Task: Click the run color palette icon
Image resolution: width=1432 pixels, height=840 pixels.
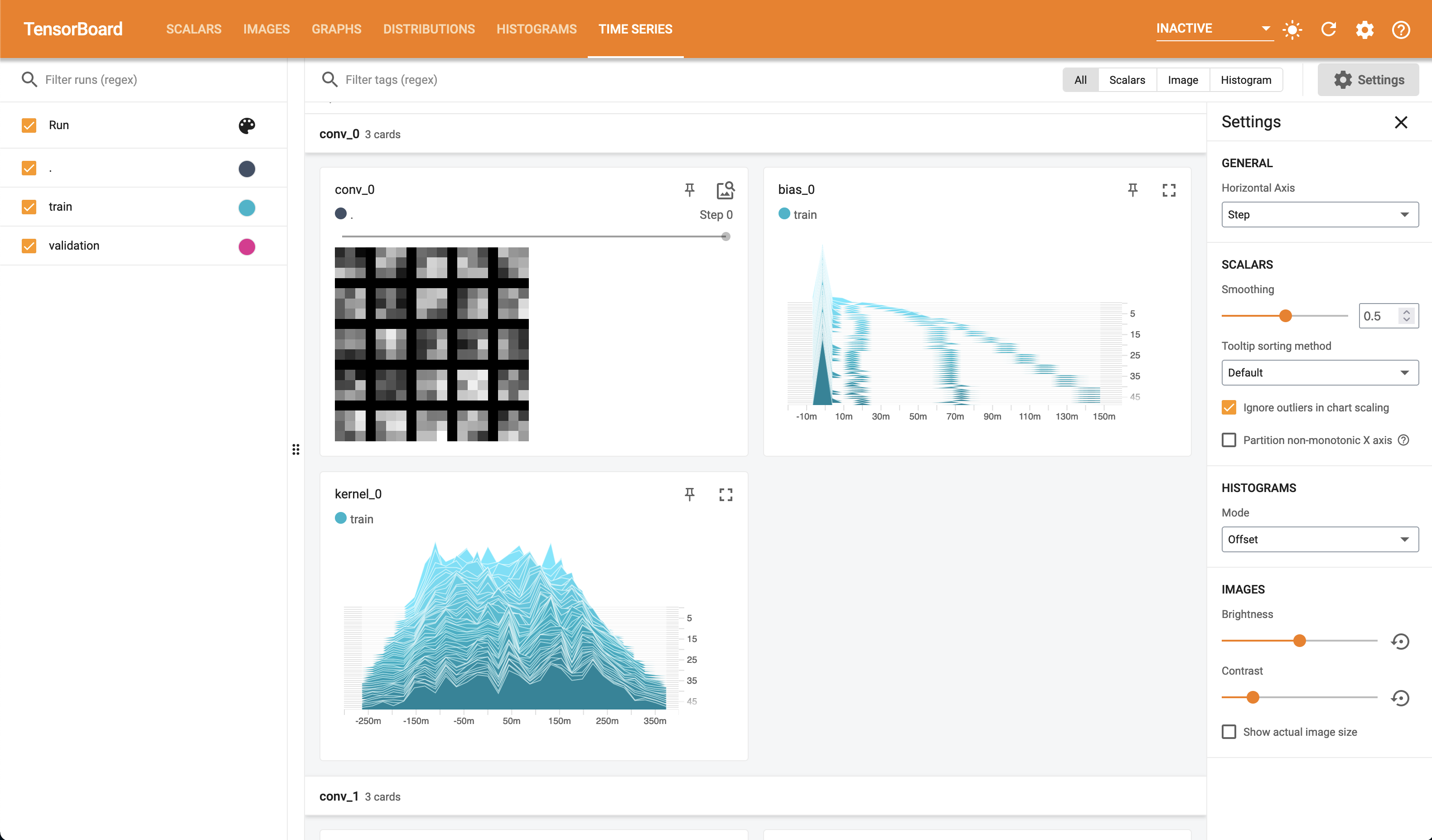Action: click(247, 125)
